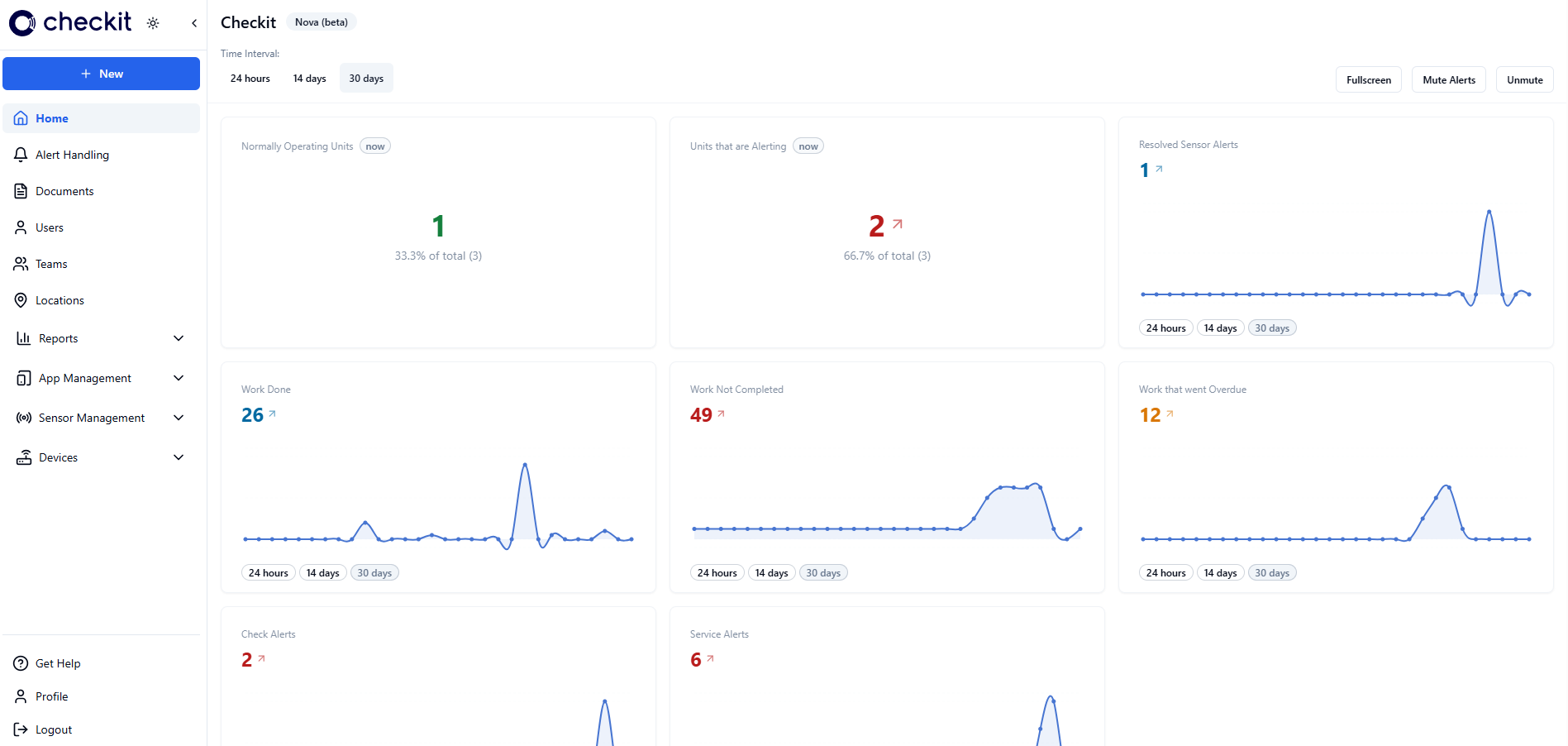Expand the Sensor Management chevron
This screenshot has height=746, width=1568.
[179, 418]
